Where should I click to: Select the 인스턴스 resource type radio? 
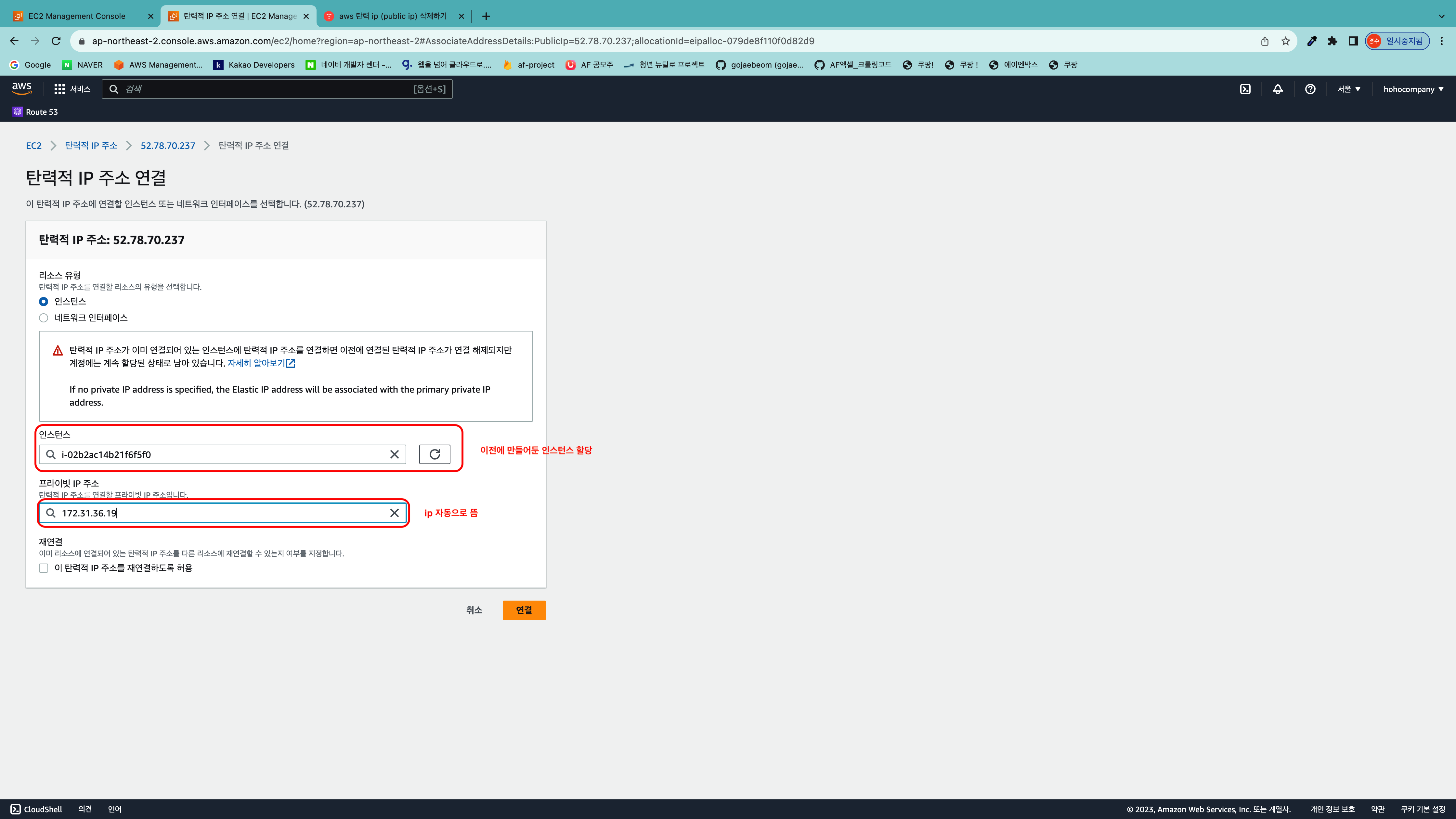click(44, 301)
